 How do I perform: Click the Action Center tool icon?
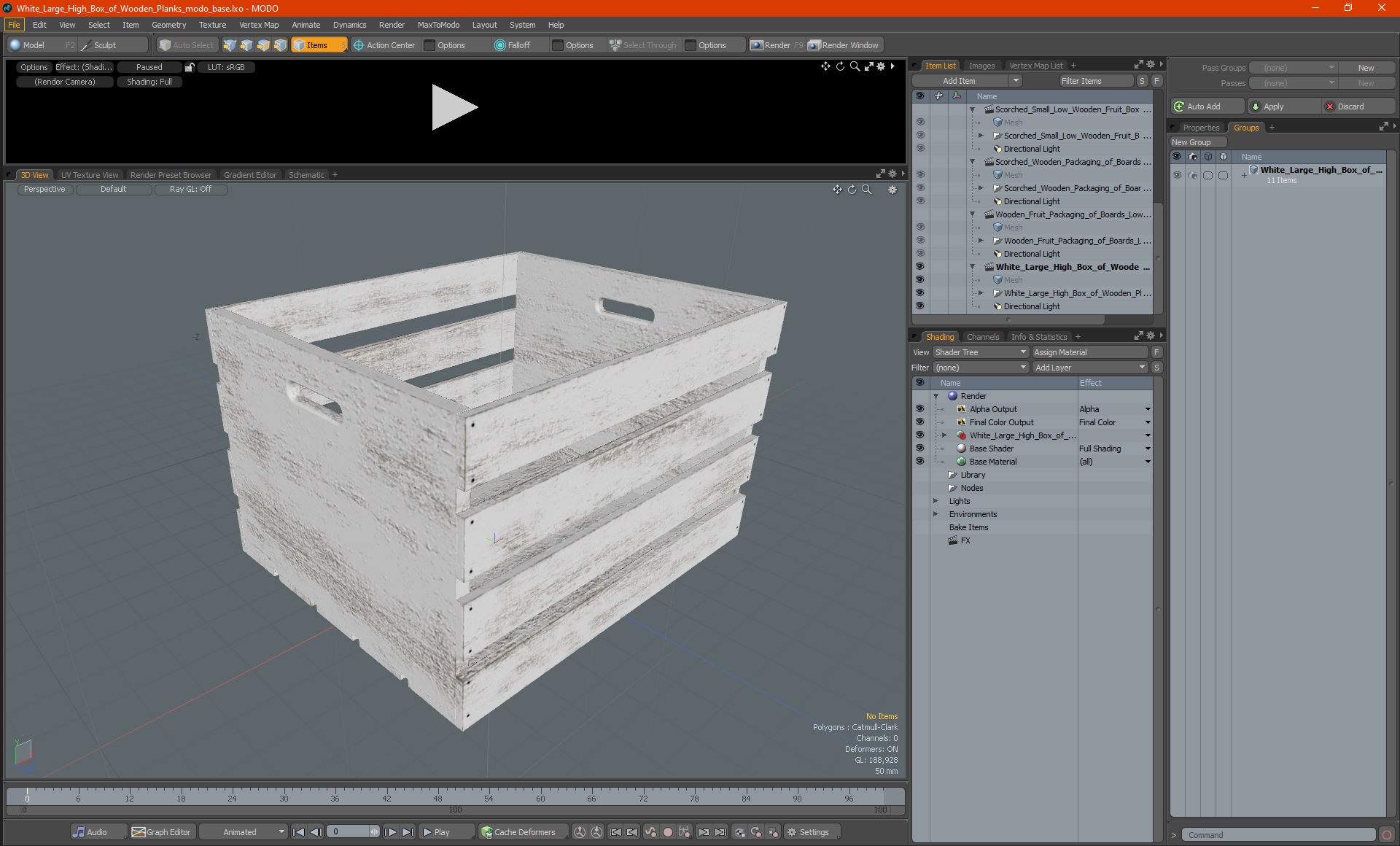tap(359, 45)
